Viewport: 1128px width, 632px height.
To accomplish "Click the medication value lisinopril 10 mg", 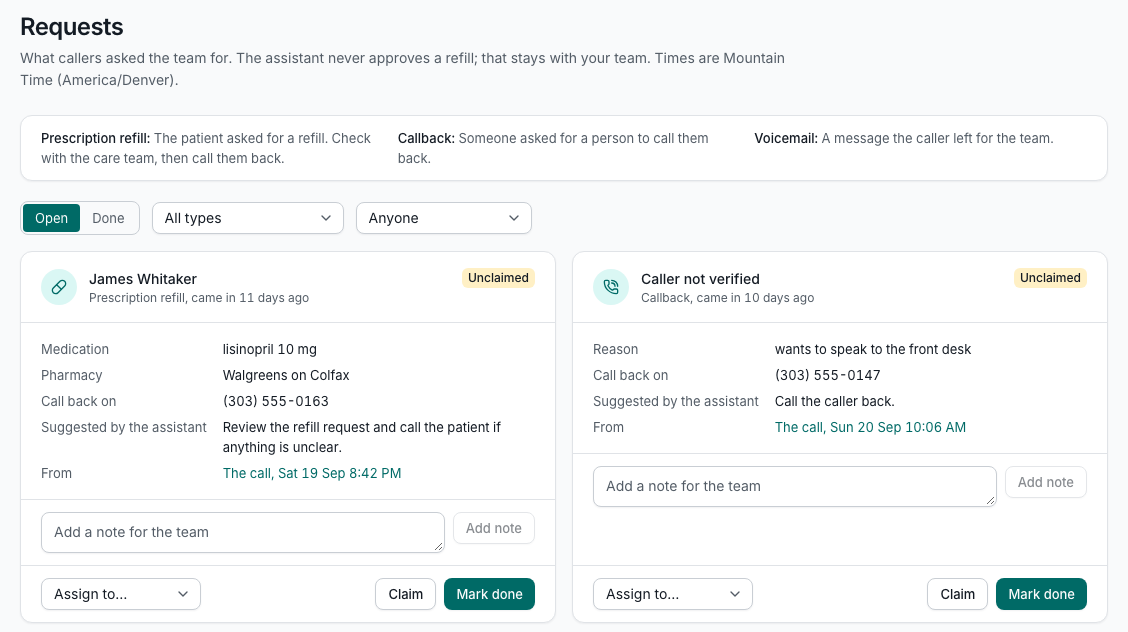I will [270, 349].
